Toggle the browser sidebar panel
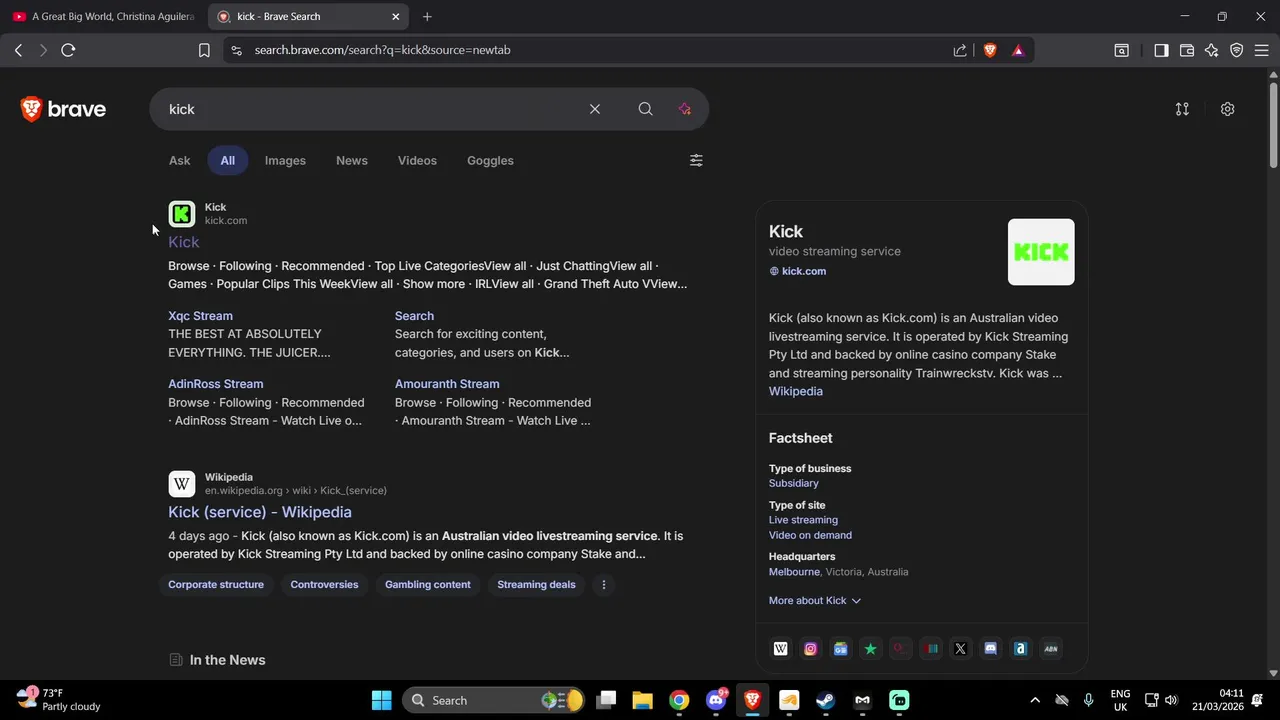 (x=1161, y=50)
